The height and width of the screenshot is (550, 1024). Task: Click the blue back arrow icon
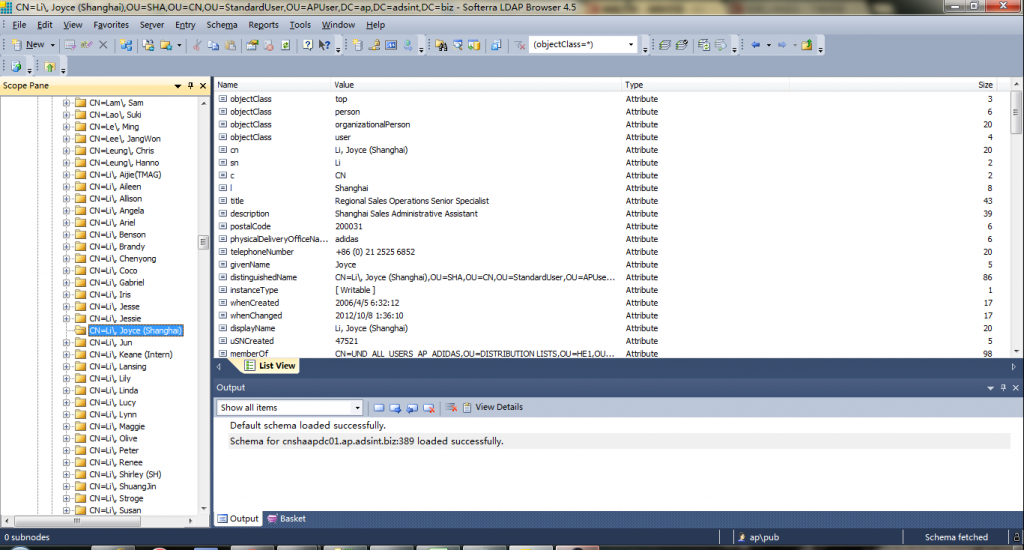tap(756, 45)
